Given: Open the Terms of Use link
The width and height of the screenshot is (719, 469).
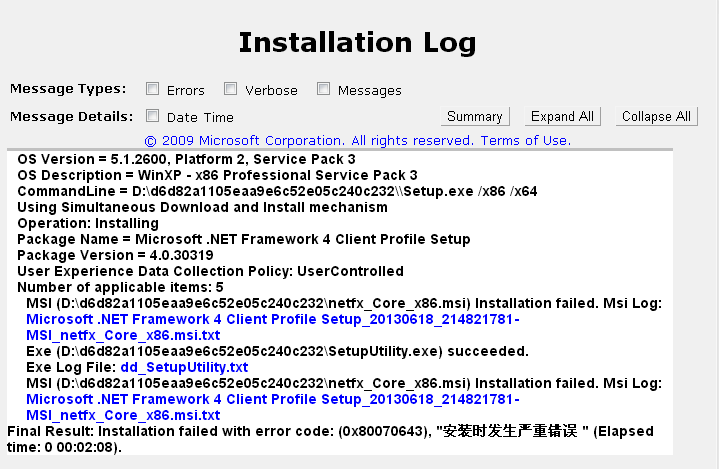Looking at the screenshot, I should (x=525, y=140).
